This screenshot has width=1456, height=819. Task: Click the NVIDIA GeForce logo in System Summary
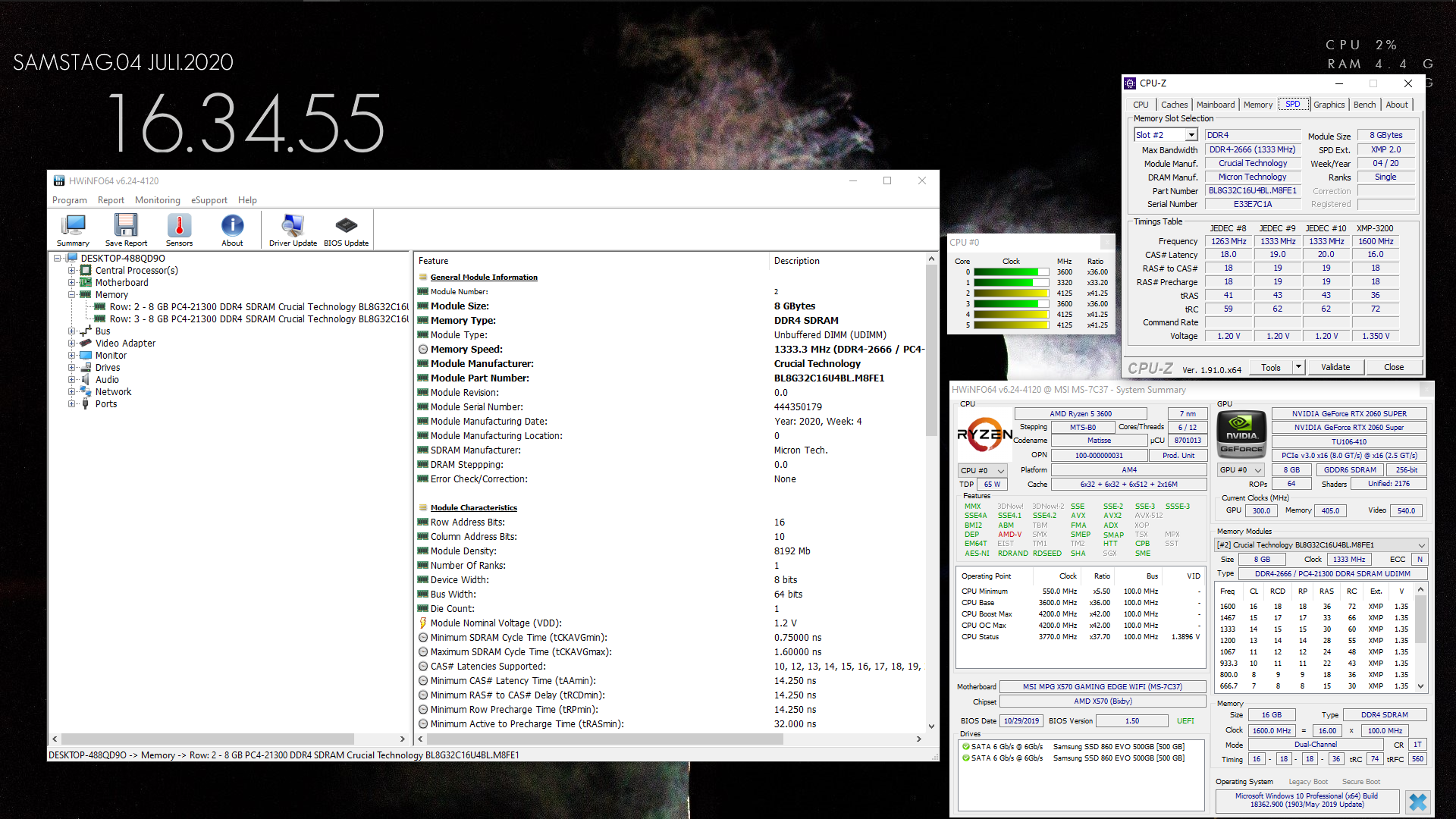[1241, 435]
